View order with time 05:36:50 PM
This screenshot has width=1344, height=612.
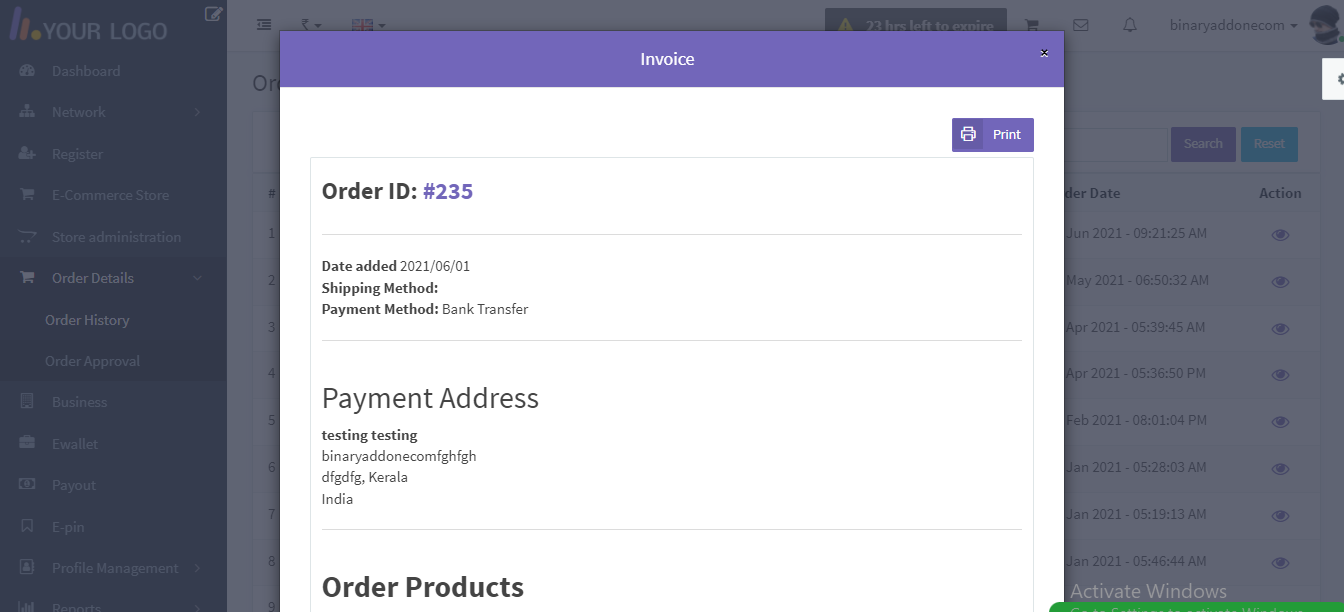(x=1280, y=374)
